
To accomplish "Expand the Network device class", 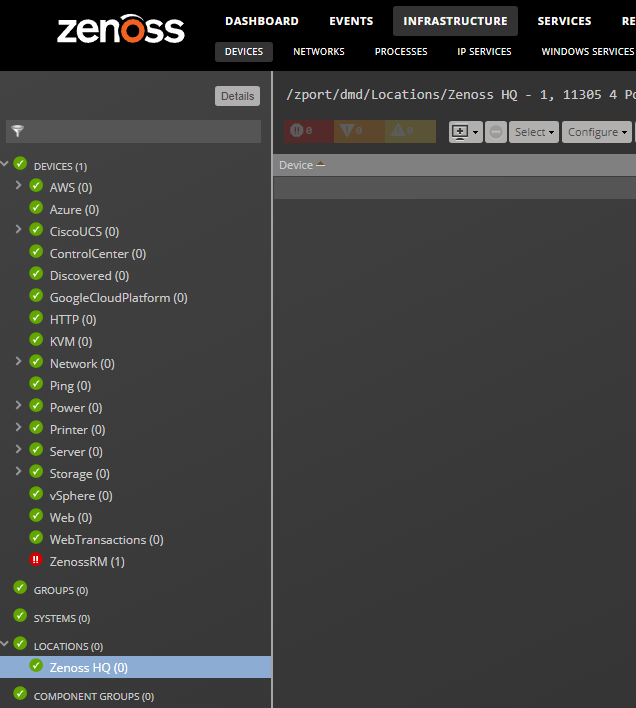I will pos(18,361).
